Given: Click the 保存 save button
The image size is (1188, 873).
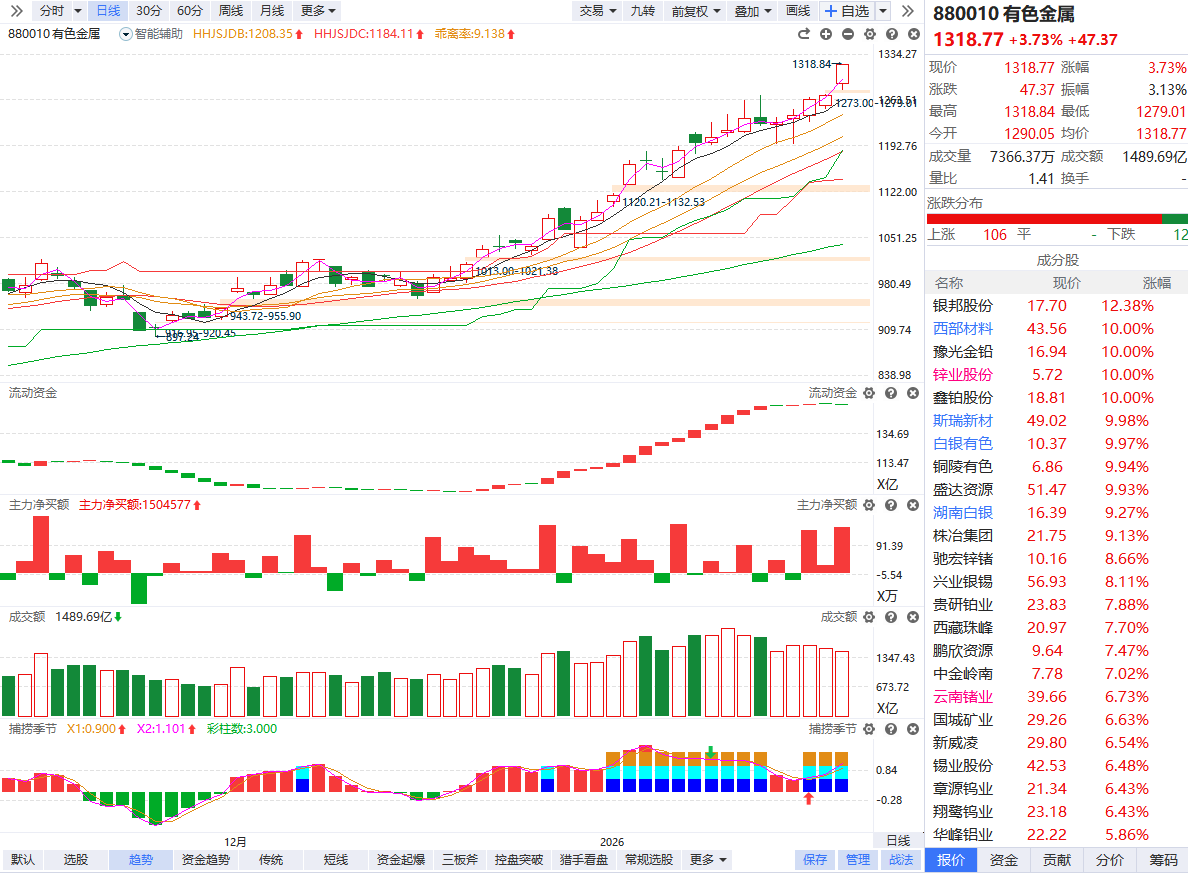Looking at the screenshot, I should (x=815, y=860).
